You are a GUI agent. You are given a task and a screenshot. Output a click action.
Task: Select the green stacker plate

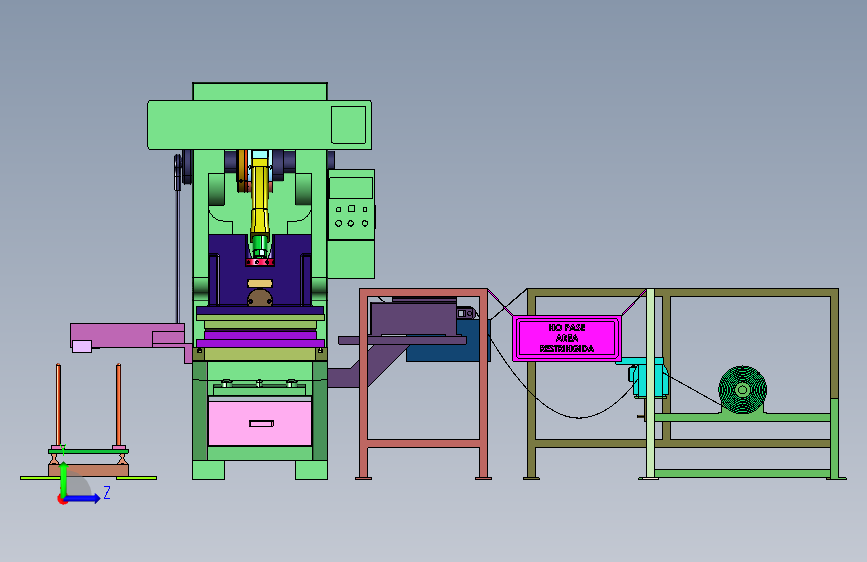[x=88, y=451]
